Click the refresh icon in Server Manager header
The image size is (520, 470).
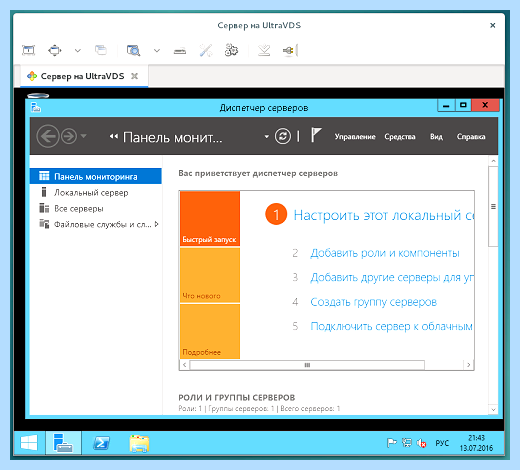(283, 136)
